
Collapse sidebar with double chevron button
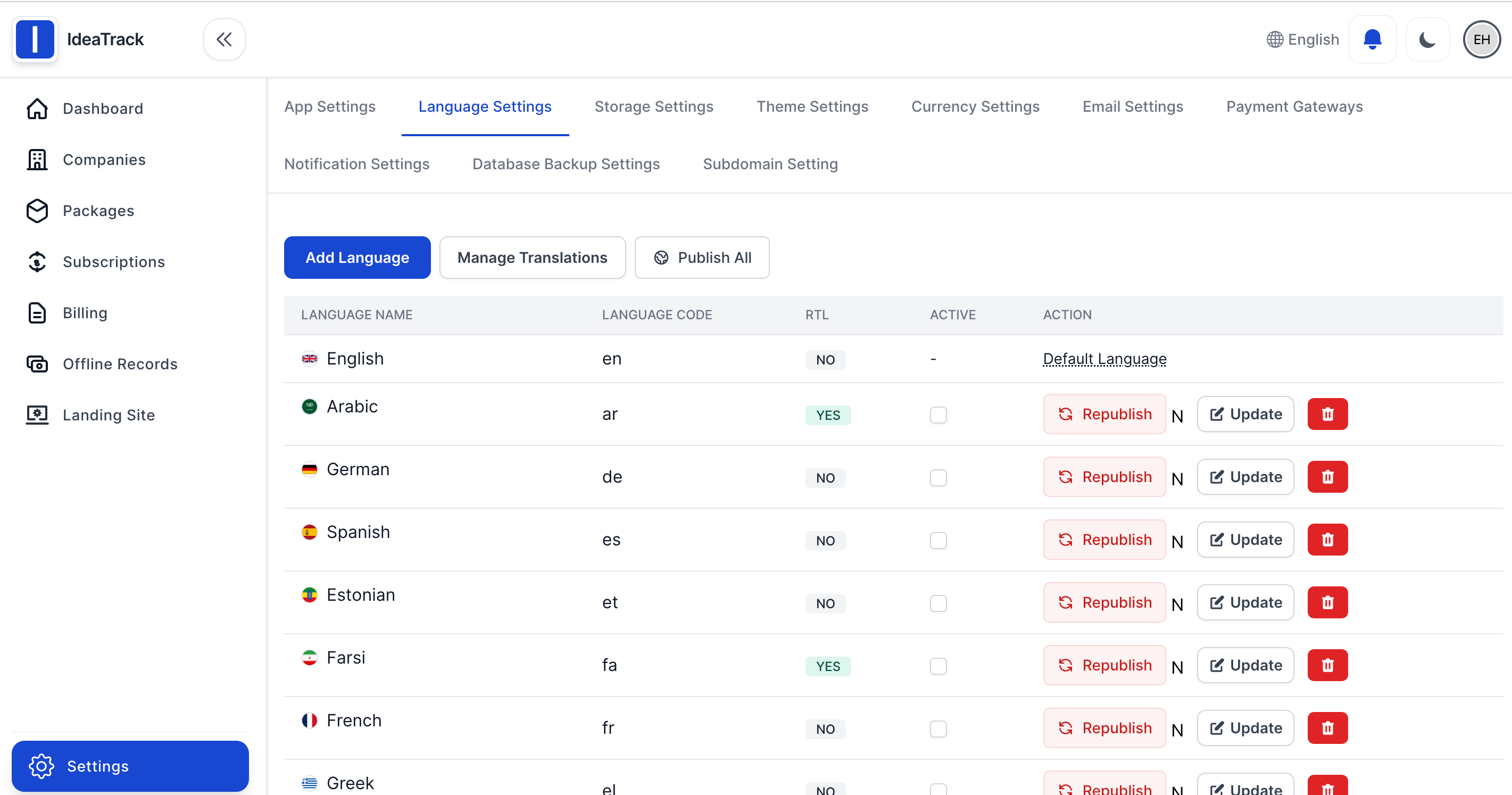pos(223,39)
